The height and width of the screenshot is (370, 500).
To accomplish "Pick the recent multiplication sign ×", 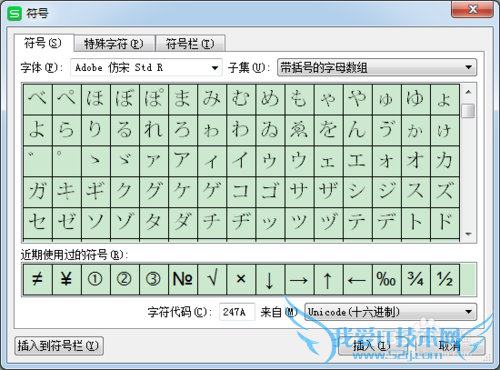I will 241,279.
